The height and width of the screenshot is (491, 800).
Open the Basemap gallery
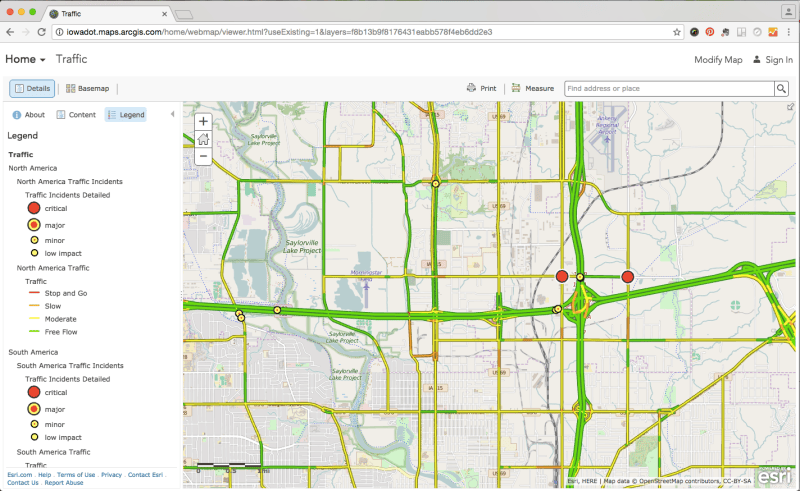[87, 88]
